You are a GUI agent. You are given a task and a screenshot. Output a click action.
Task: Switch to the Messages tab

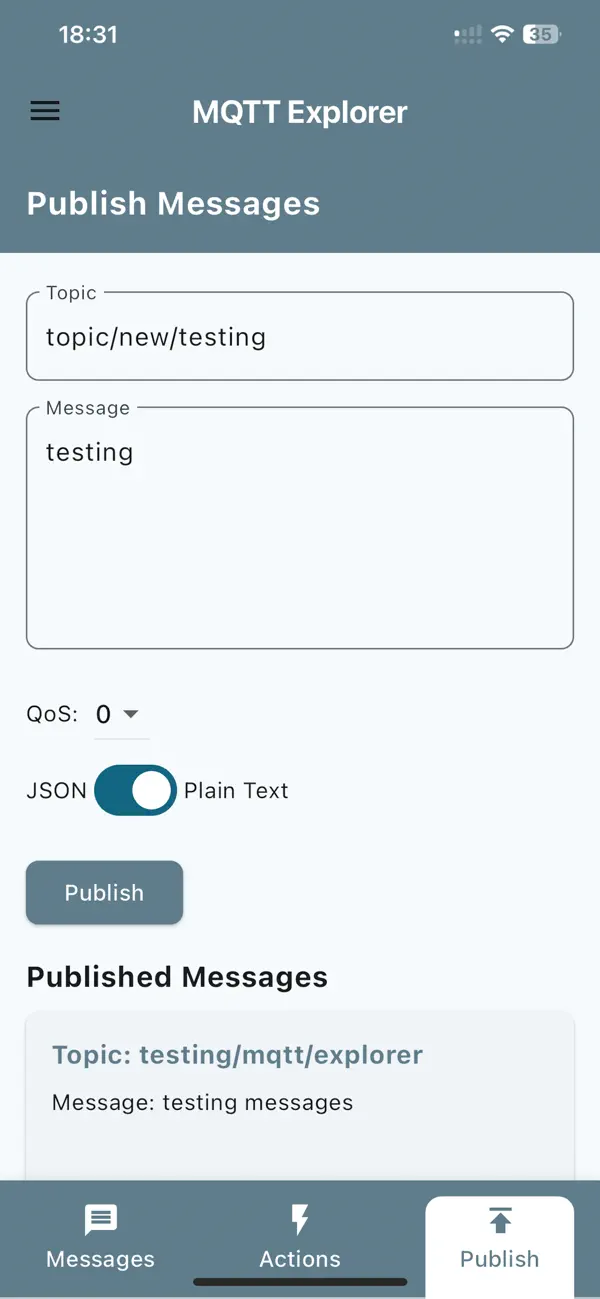point(100,1240)
